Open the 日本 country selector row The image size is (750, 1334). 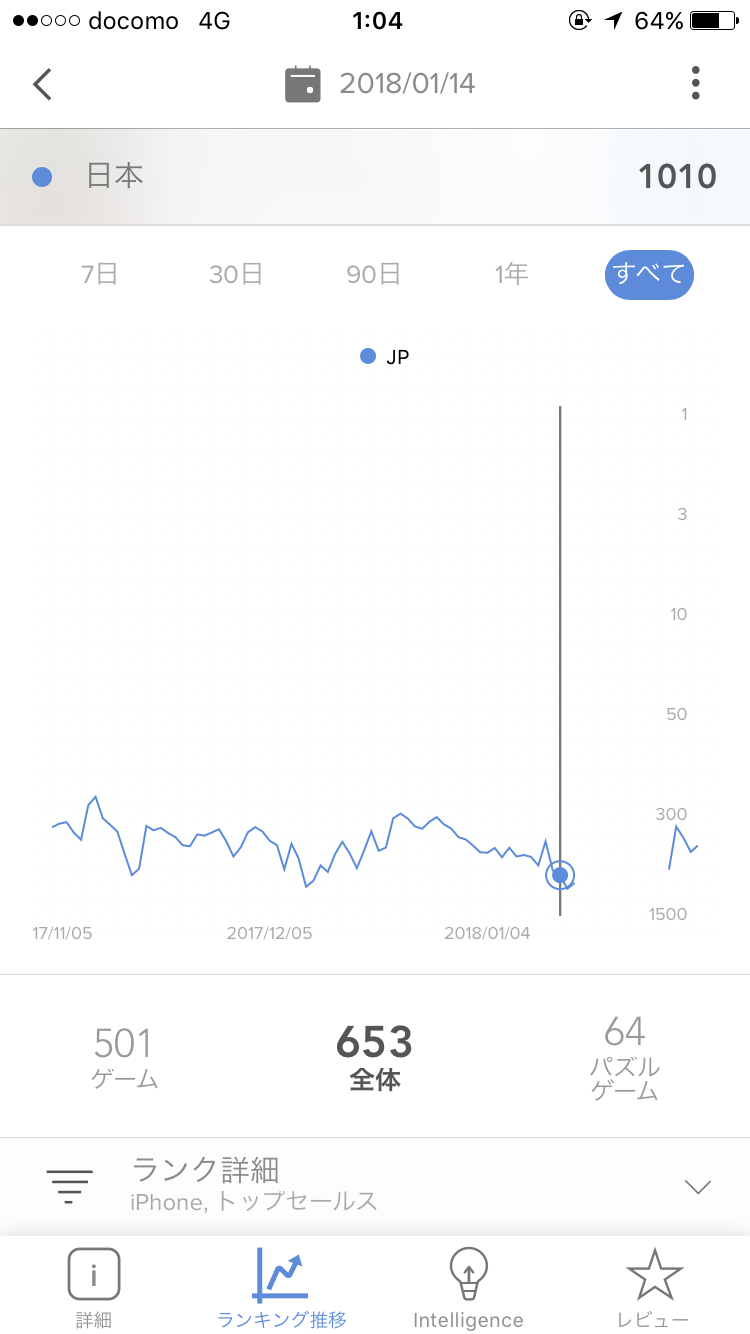click(x=375, y=177)
